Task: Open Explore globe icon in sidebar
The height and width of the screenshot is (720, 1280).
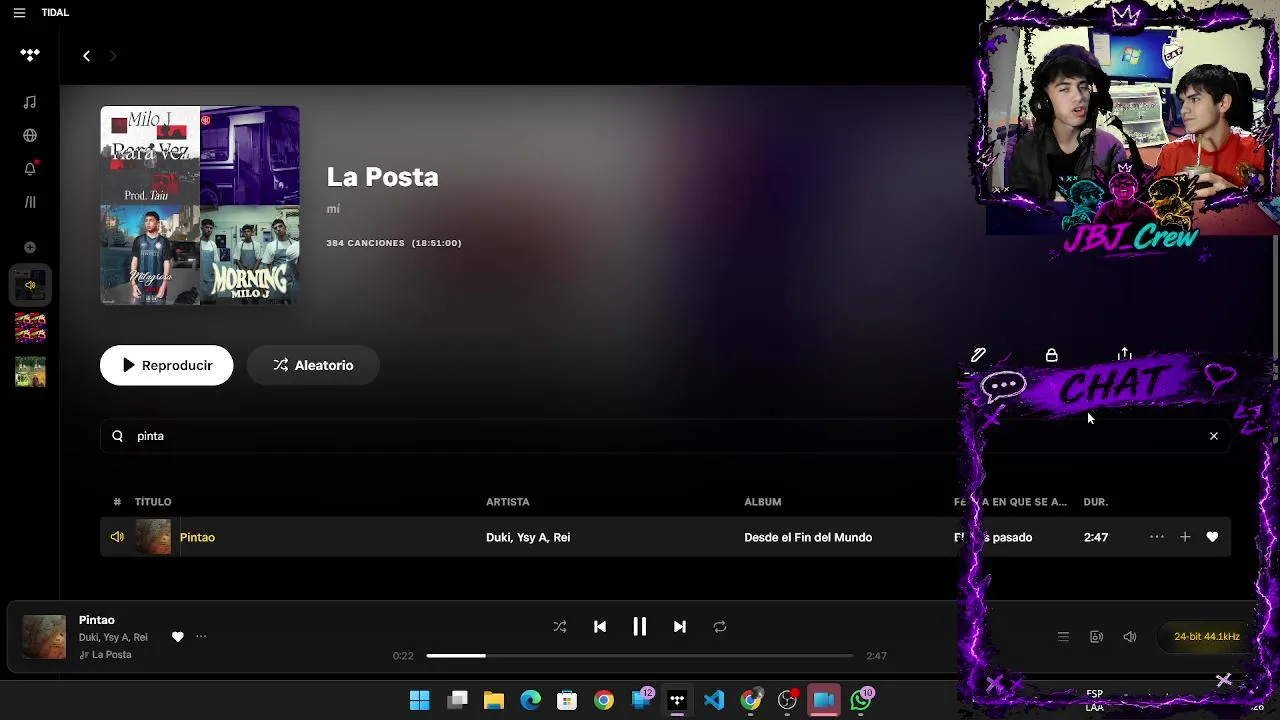Action: pos(30,135)
